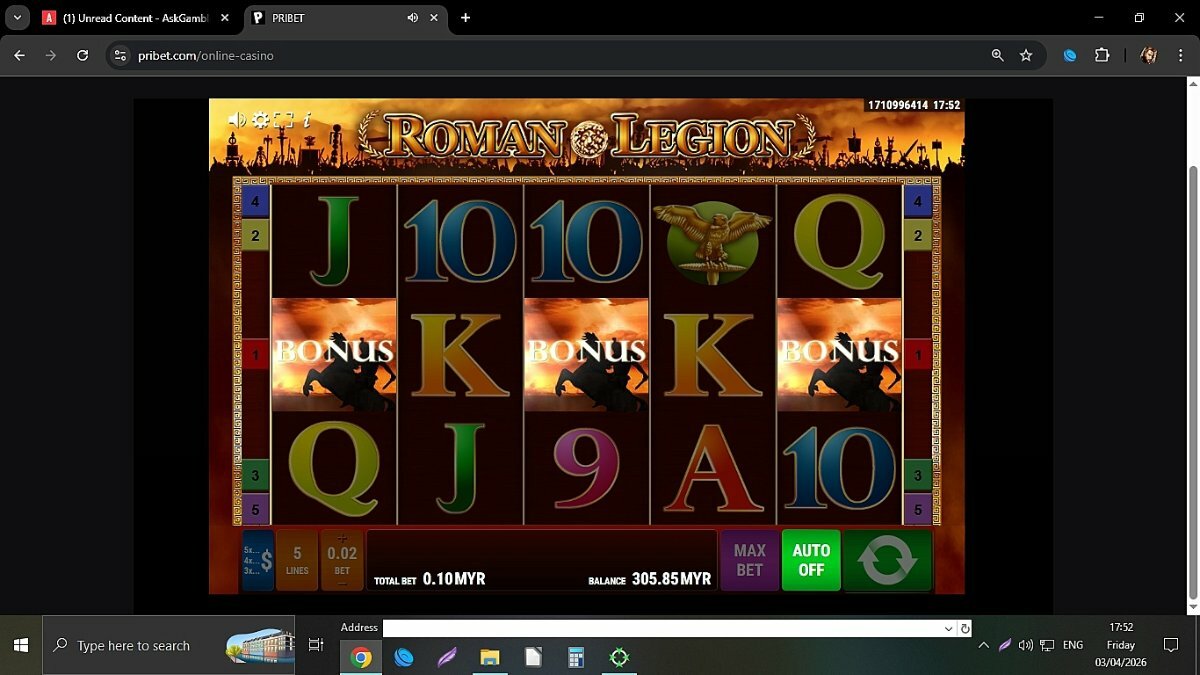Screen dimensions: 1200x675
Task: Bookmark this page with star icon
Action: [1026, 56]
